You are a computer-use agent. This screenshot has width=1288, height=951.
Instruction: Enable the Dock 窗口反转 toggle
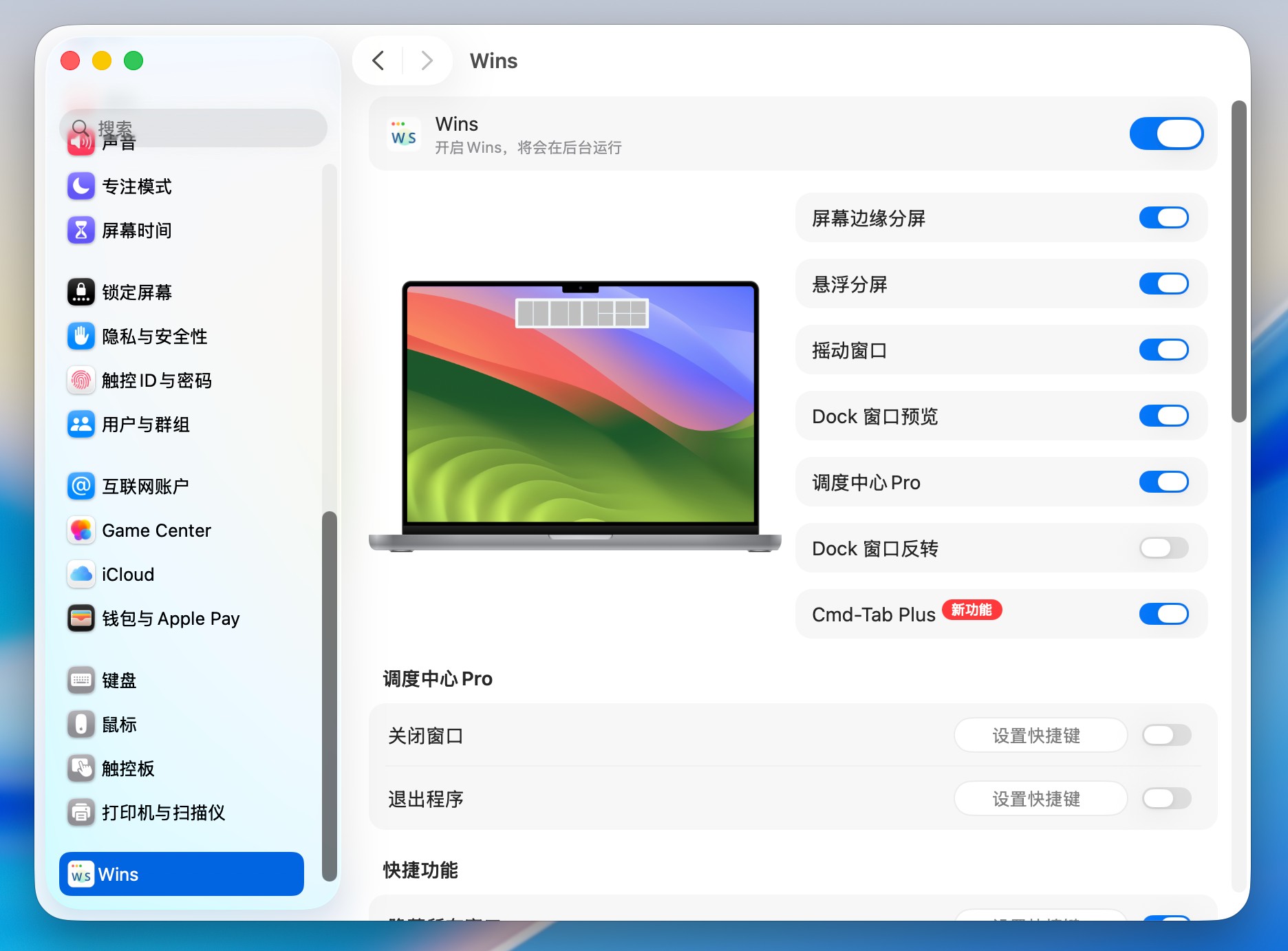tap(1163, 548)
